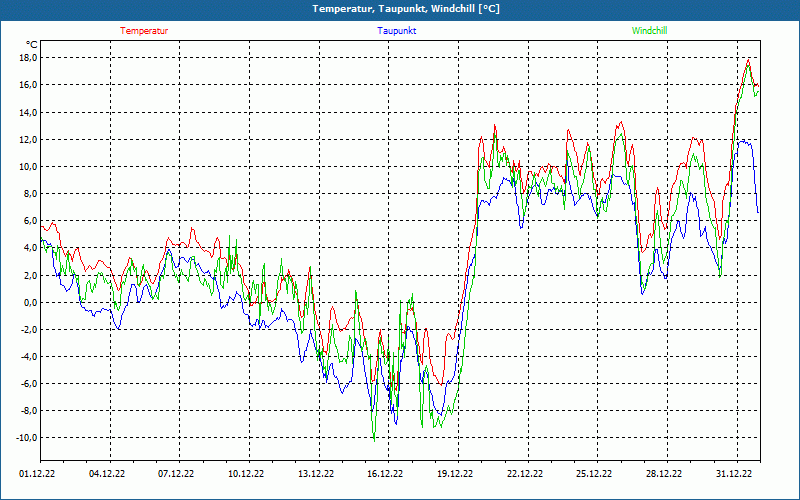The width and height of the screenshot is (800, 500).
Task: Select the -8,0 y-axis value
Action: [x=28, y=410]
